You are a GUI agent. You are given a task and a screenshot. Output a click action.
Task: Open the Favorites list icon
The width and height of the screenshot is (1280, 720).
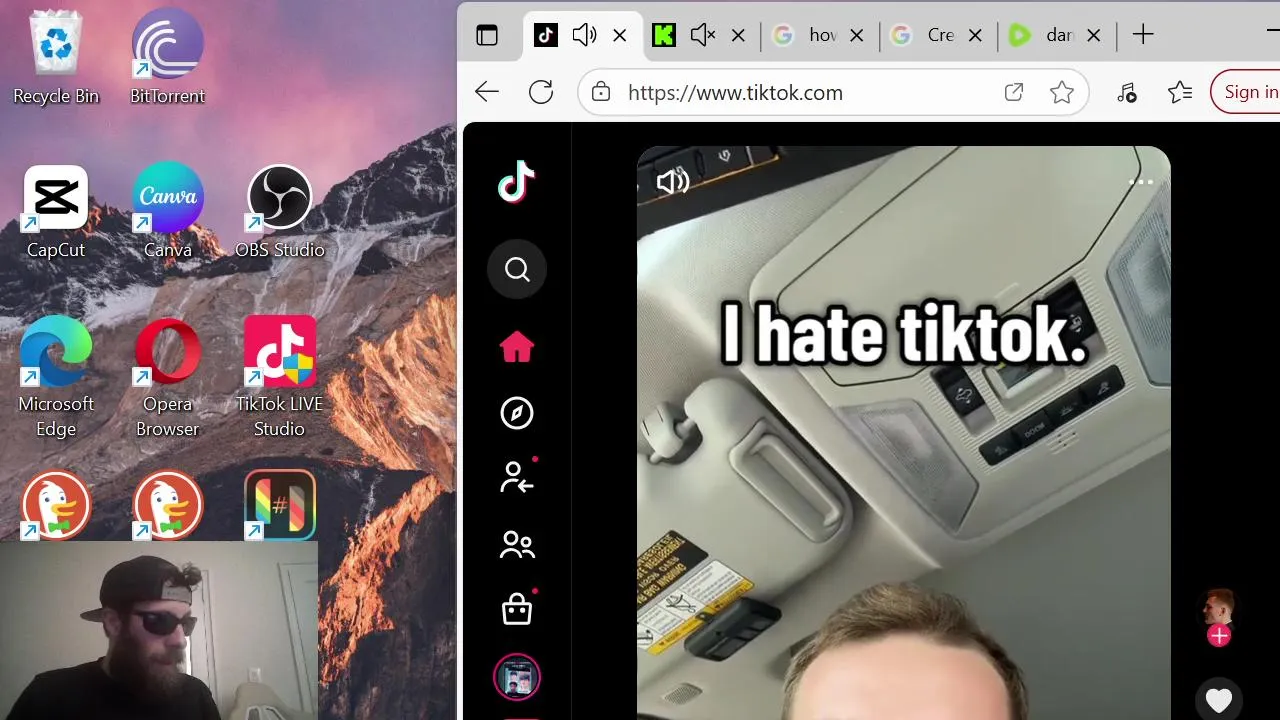point(1180,93)
